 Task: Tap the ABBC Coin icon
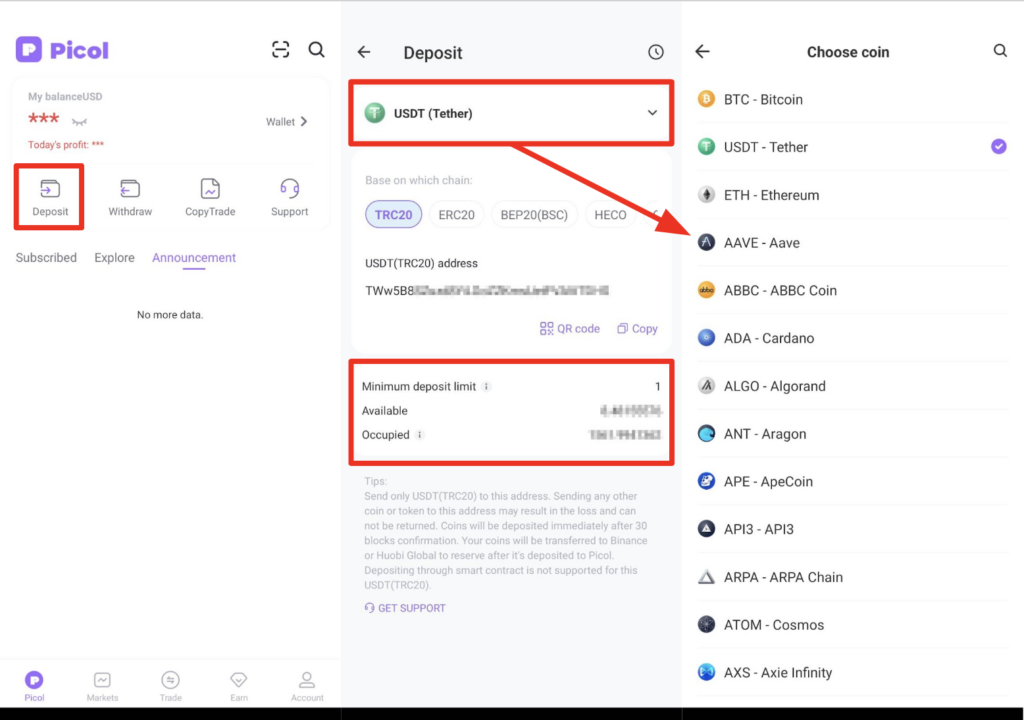click(x=706, y=289)
